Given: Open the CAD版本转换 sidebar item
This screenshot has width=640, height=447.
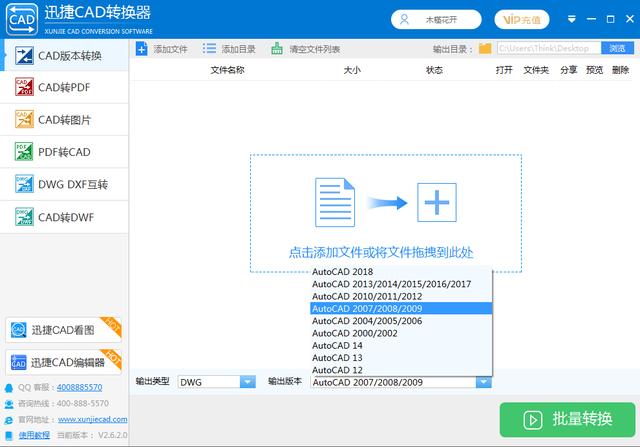Looking at the screenshot, I should (x=64, y=55).
